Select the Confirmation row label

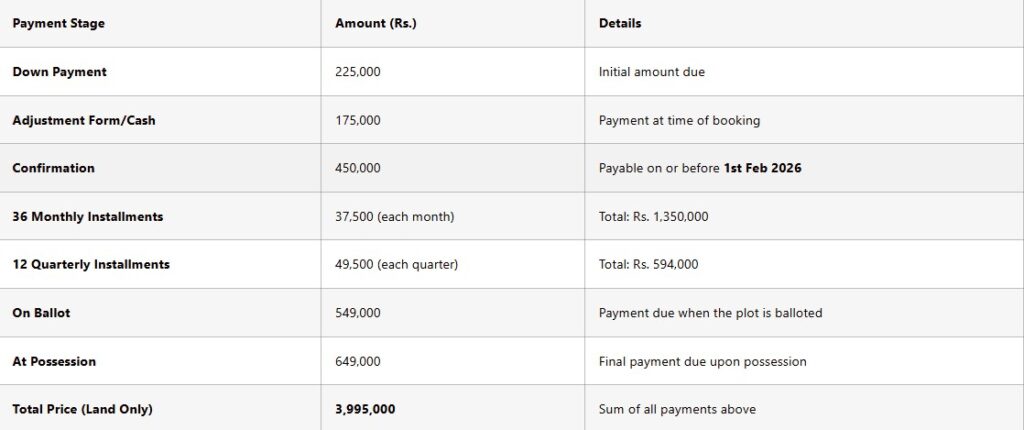tap(53, 168)
